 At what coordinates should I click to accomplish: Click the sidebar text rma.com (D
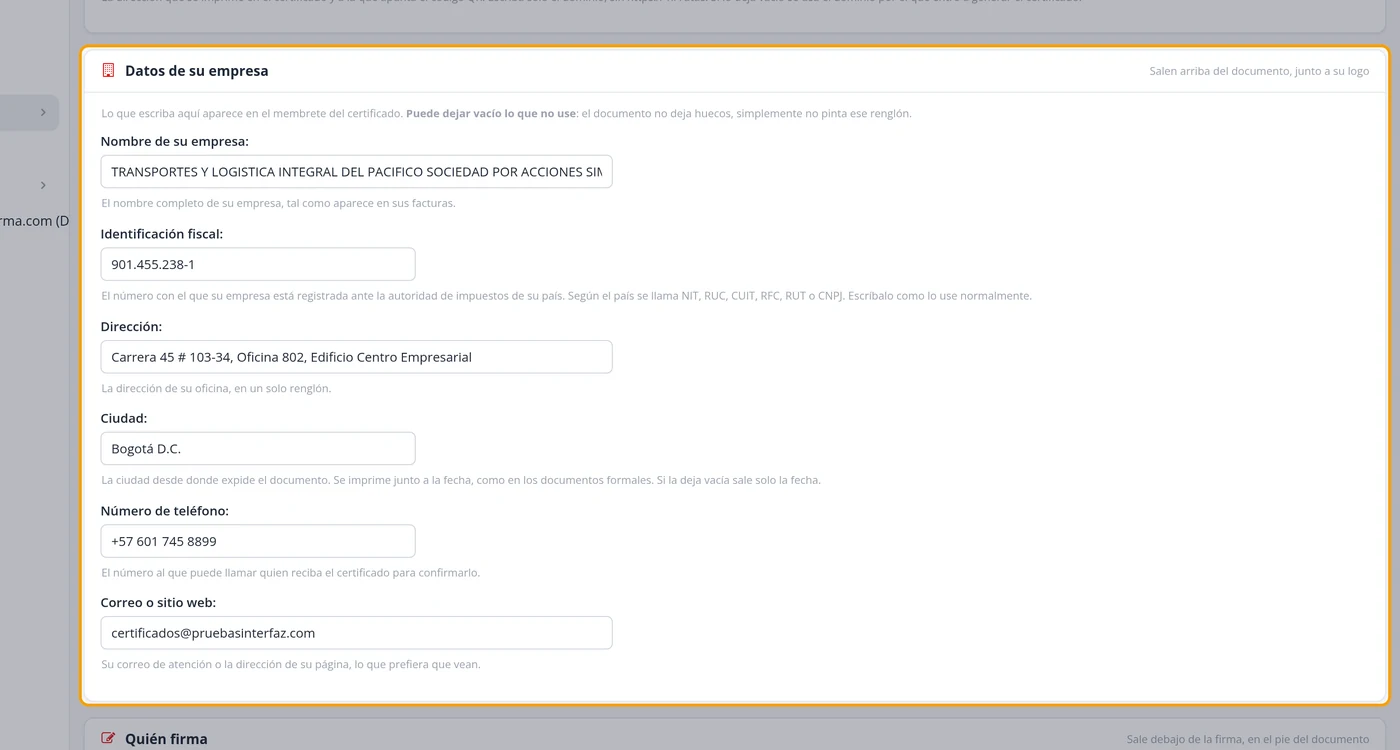[x=35, y=221]
